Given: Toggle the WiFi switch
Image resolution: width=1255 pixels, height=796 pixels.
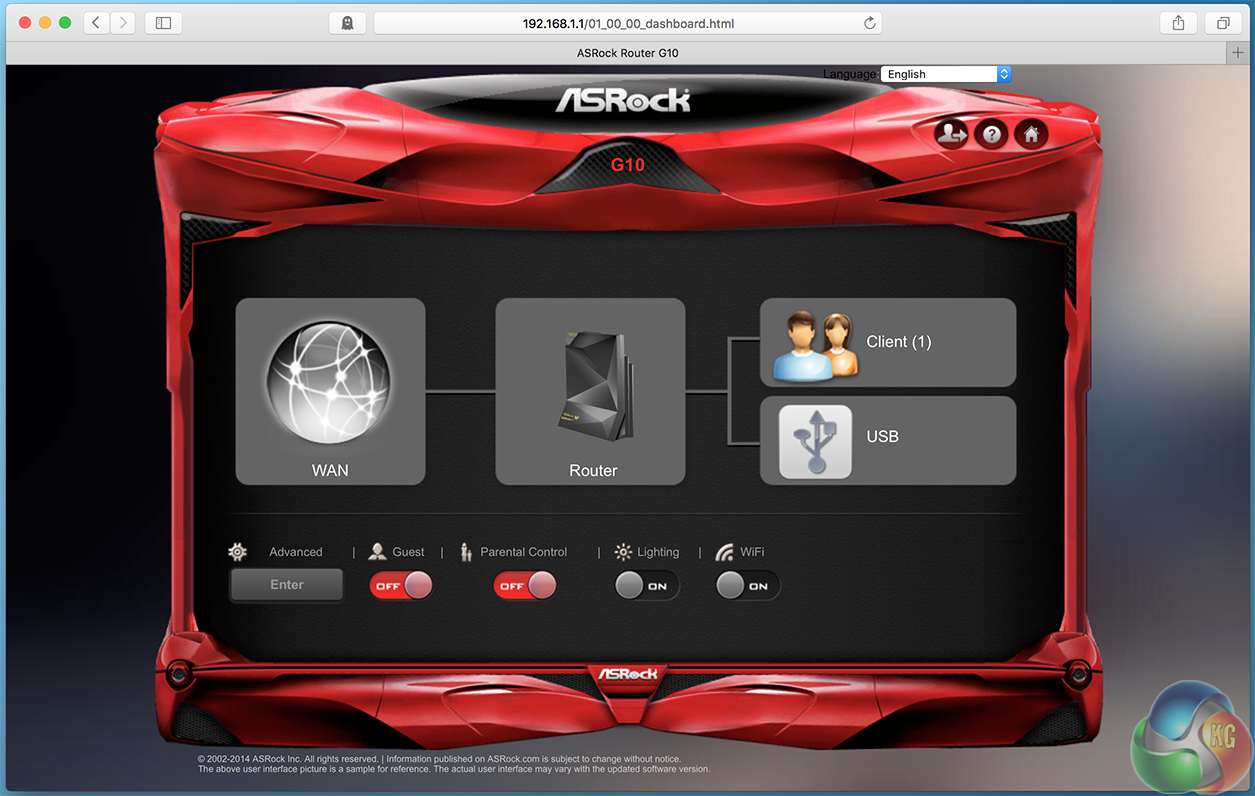Looking at the screenshot, I should [747, 586].
